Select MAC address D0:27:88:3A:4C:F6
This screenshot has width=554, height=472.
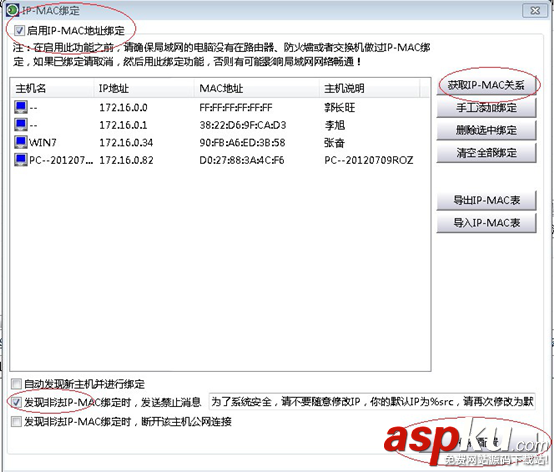(242, 160)
